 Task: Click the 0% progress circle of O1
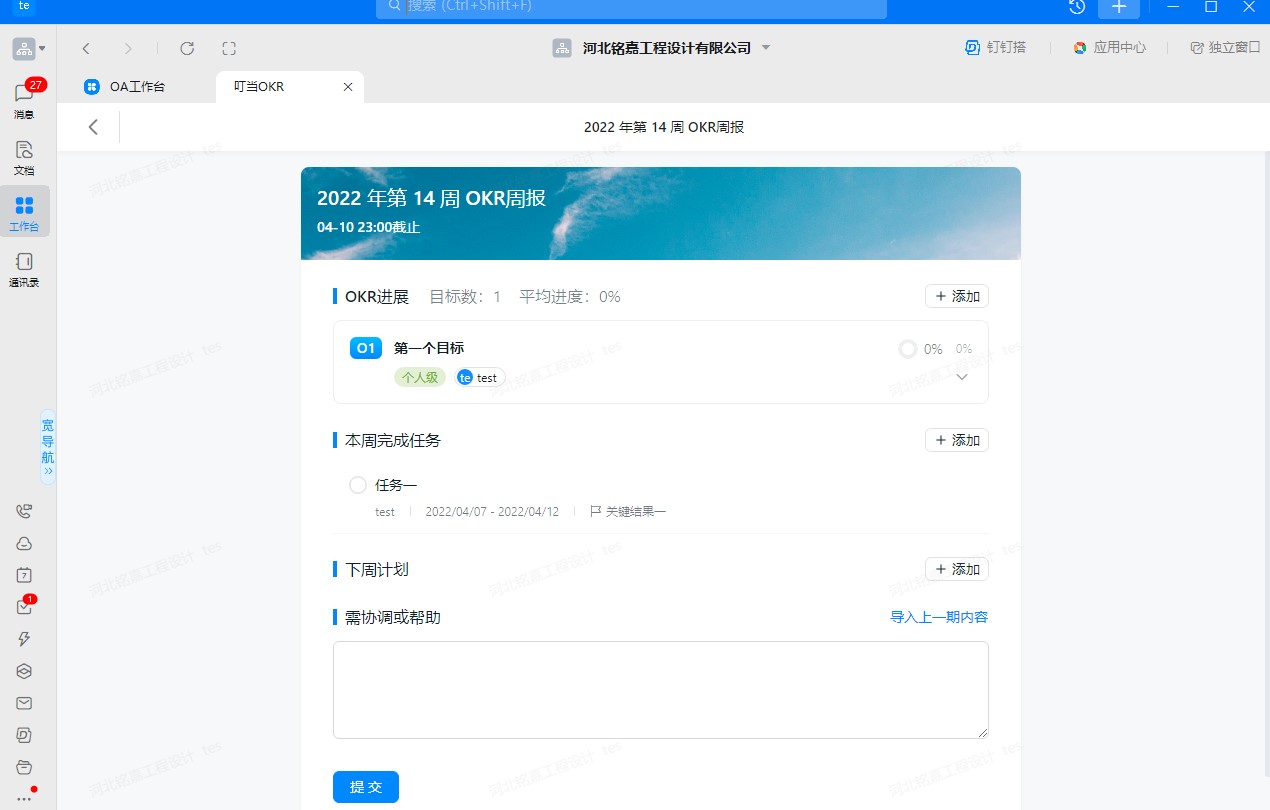[908, 349]
